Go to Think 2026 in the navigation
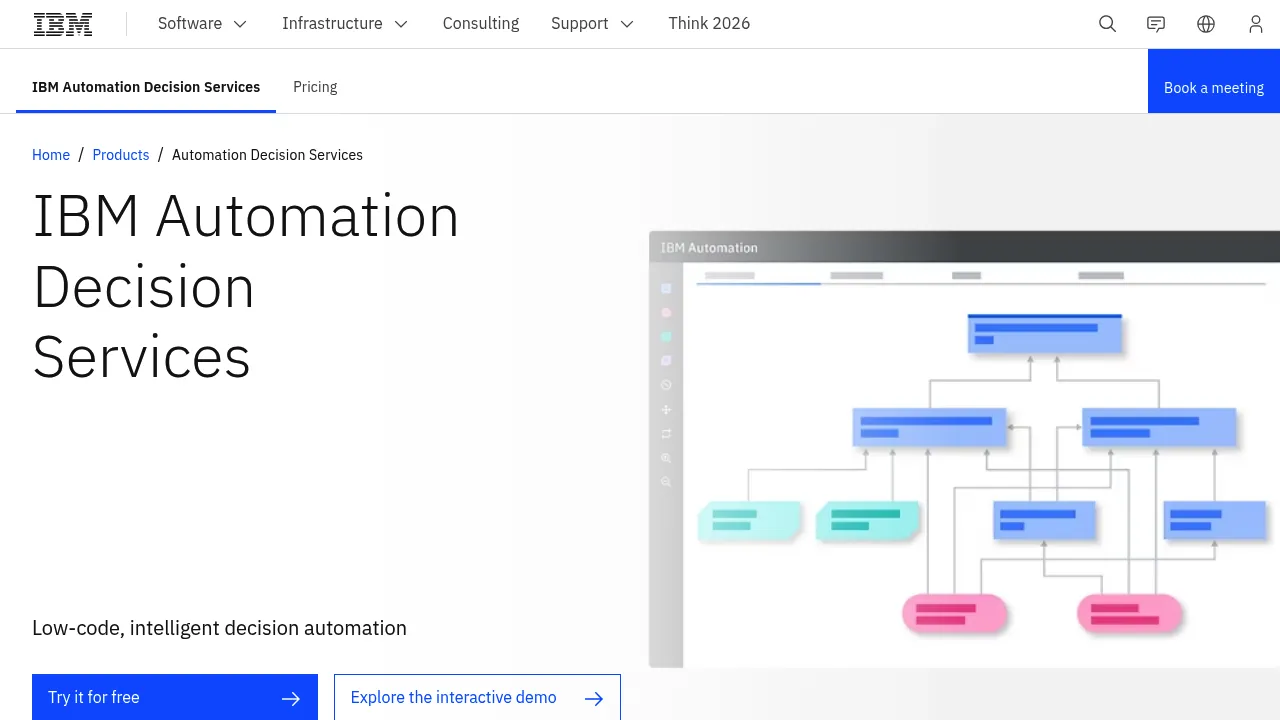Viewport: 1280px width, 720px height. pyautogui.click(x=709, y=24)
